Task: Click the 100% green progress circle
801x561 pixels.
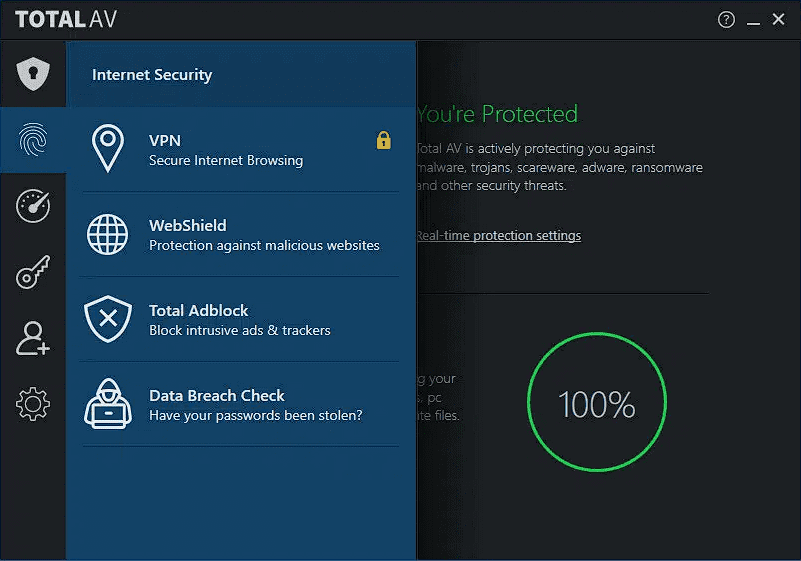Action: (597, 402)
